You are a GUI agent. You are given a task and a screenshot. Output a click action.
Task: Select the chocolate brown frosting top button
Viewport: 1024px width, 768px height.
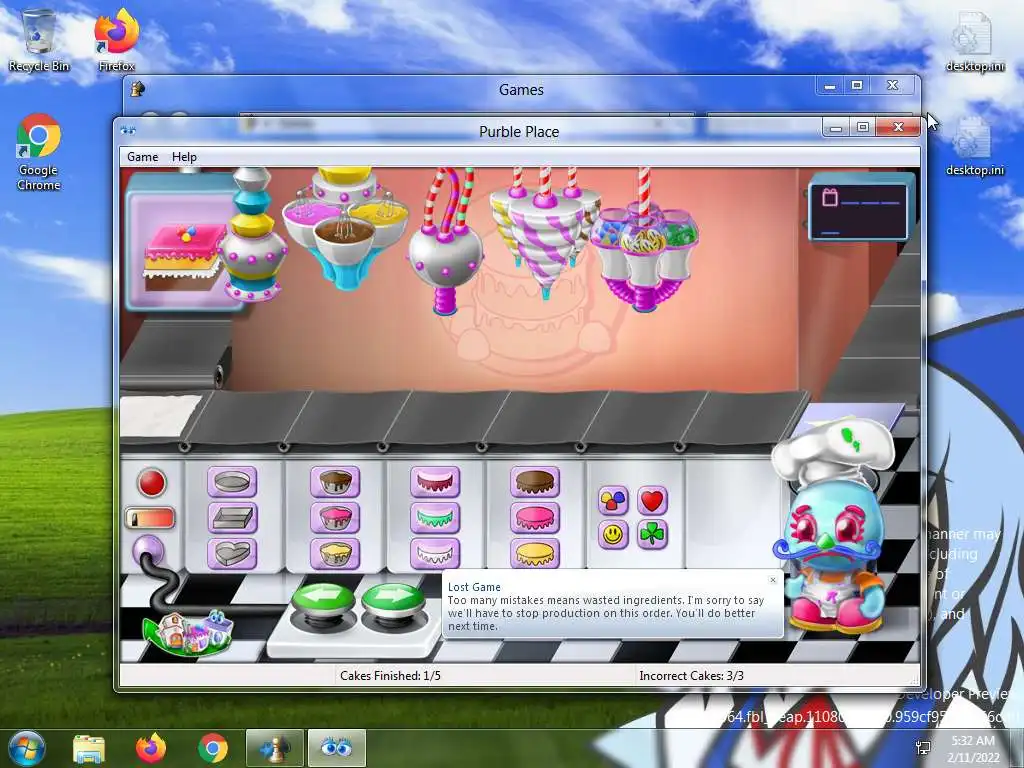[x=535, y=483]
